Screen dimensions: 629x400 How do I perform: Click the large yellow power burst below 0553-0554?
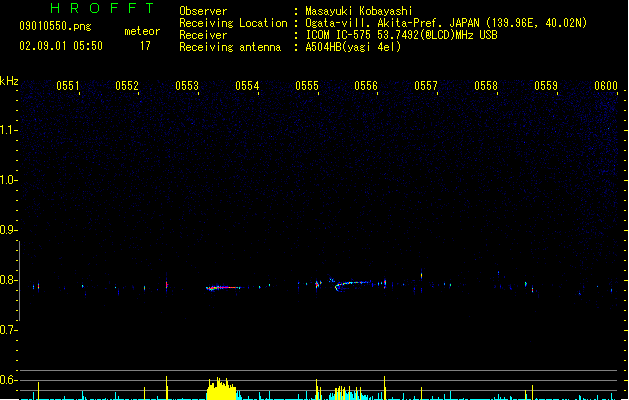click(x=221, y=388)
